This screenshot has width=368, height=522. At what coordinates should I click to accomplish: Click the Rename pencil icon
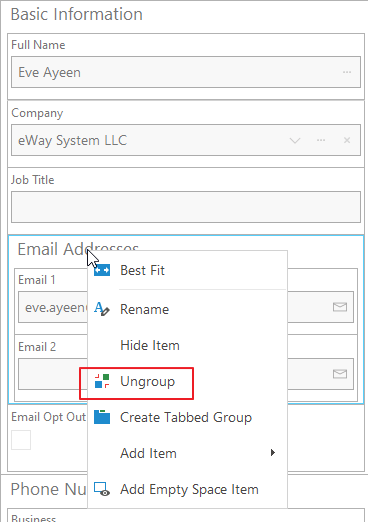[x=102, y=309]
